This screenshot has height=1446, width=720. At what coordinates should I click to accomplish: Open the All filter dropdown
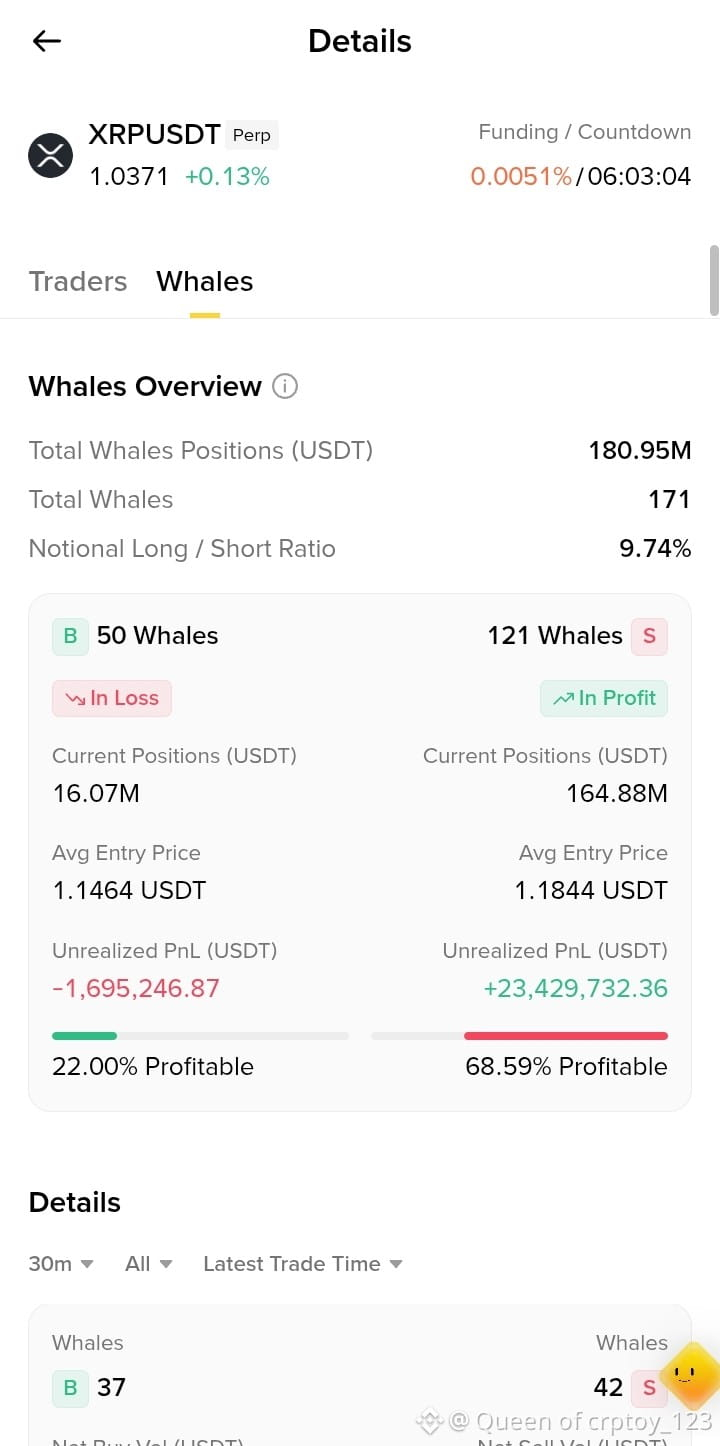coord(149,1264)
